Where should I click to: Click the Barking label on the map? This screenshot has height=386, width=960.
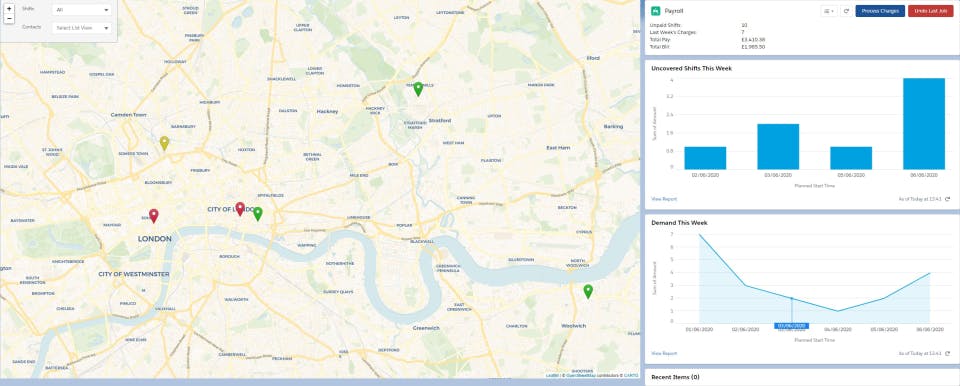613,126
